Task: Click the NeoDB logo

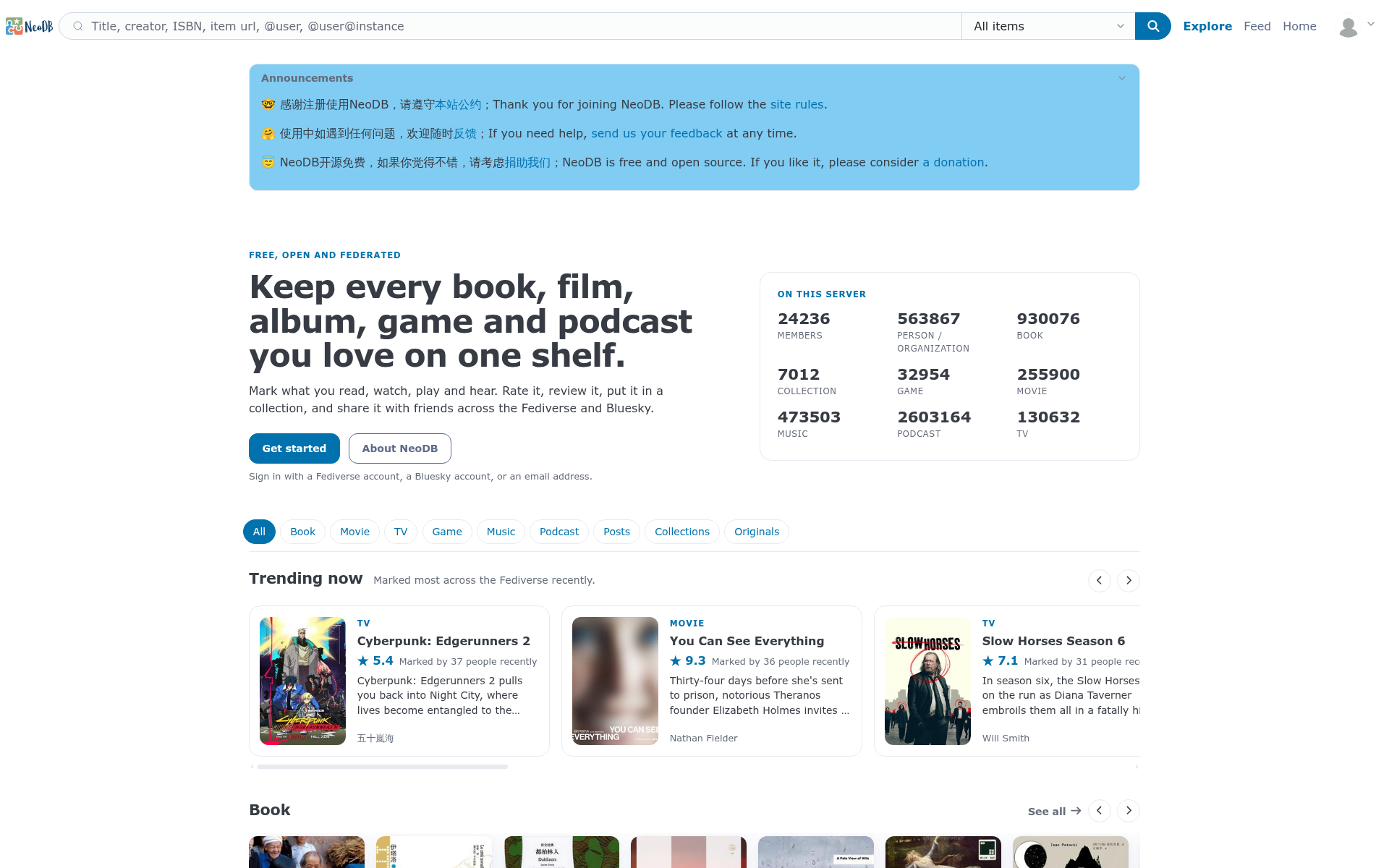Action: 29,26
